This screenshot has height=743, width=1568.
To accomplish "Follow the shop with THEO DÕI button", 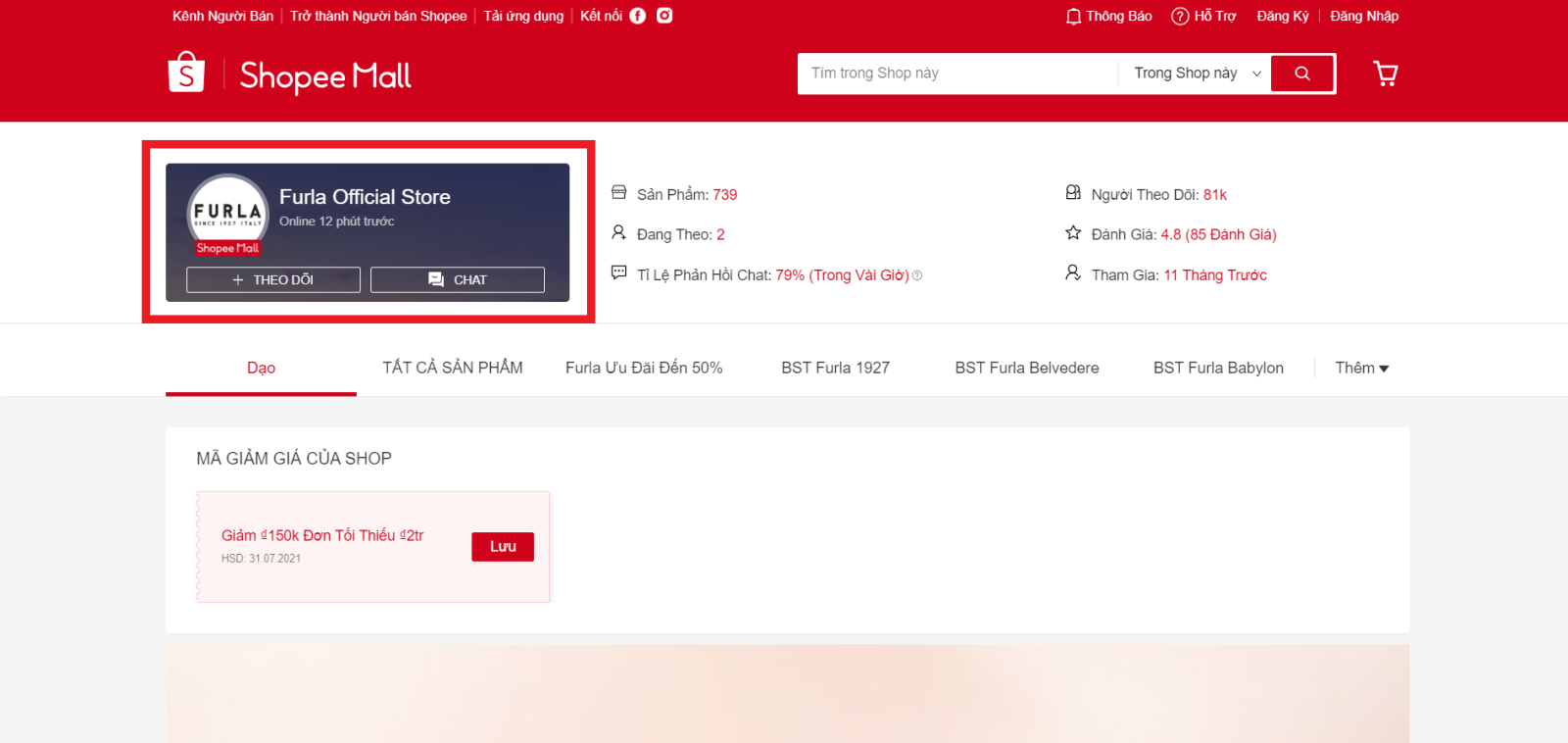I will point(273,280).
